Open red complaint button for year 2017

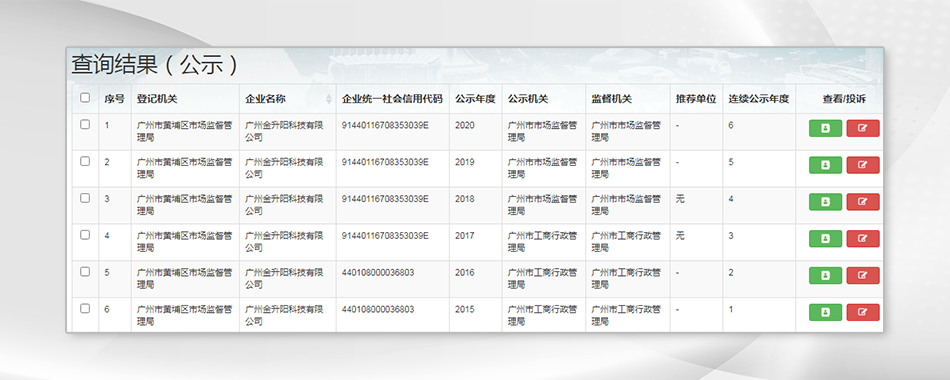[863, 239]
